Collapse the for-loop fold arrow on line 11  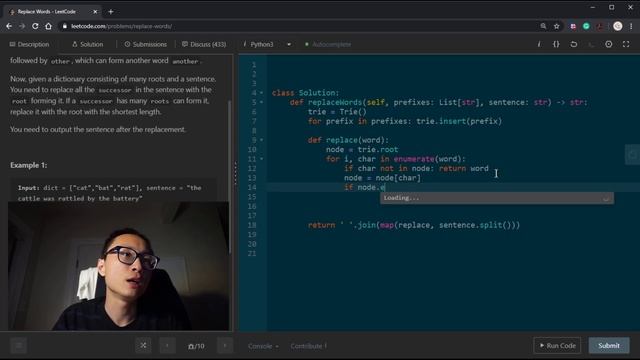click(262, 159)
